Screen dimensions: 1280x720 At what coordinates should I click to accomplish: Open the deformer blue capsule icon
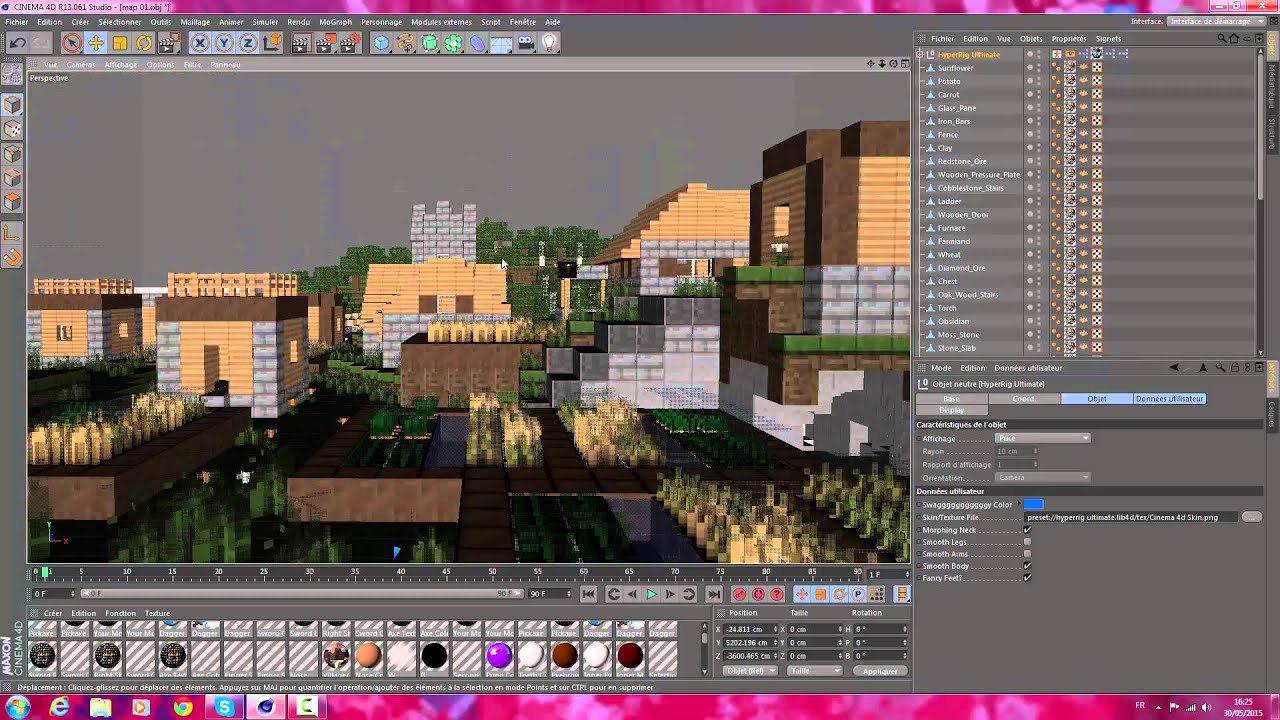click(477, 42)
